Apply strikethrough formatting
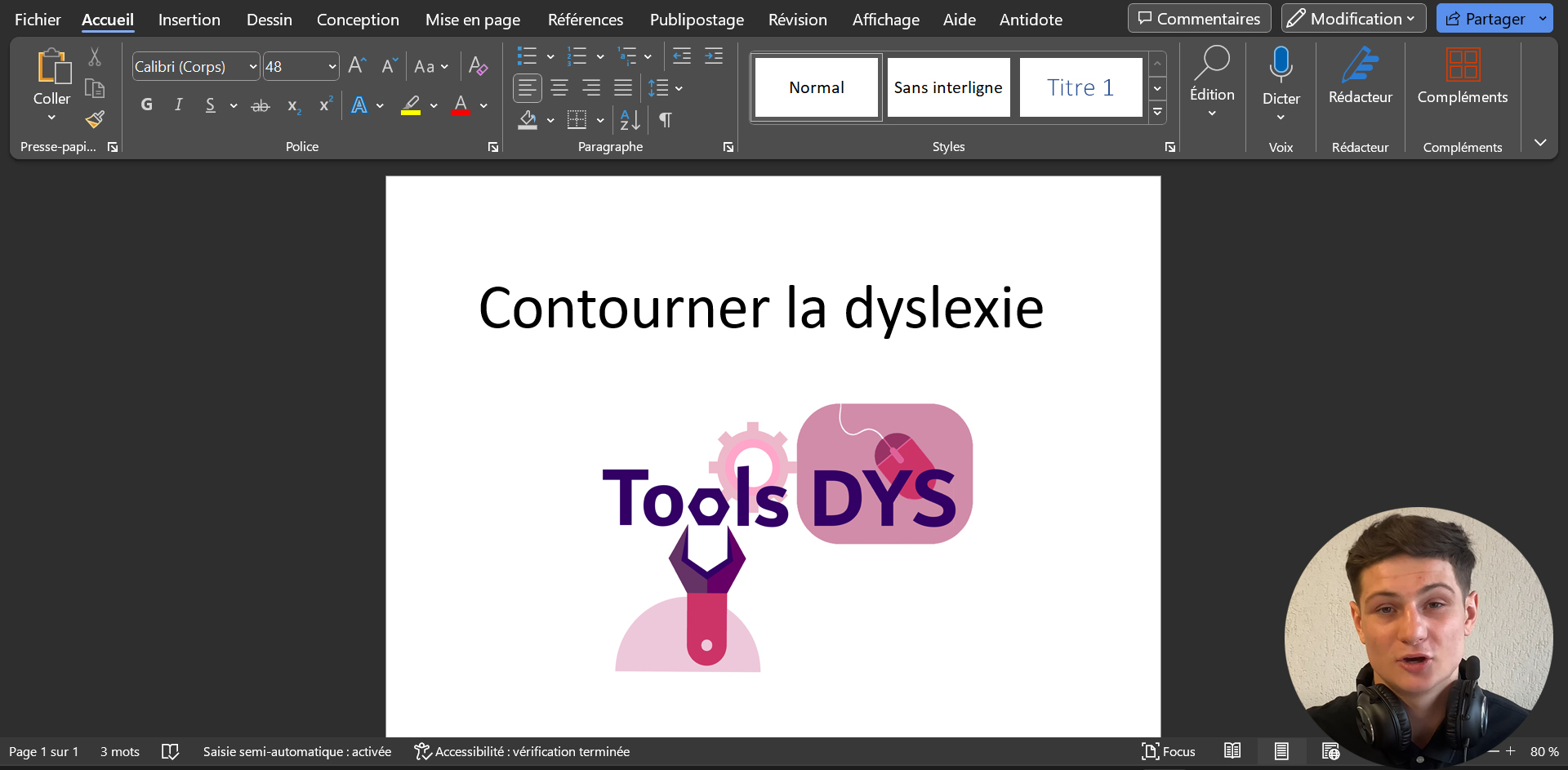The image size is (1568, 770). coord(261,105)
